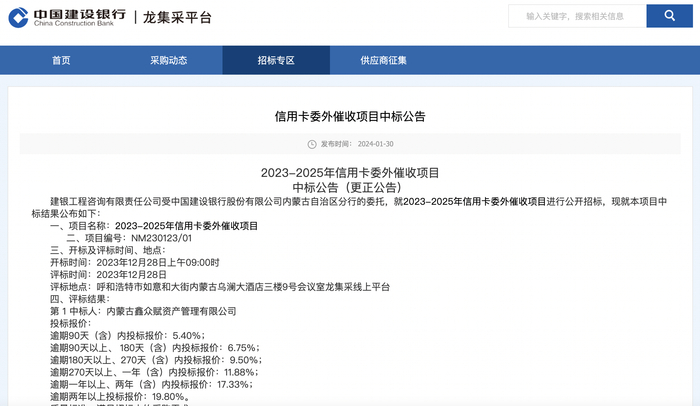700x406 pixels.
Task: Click the 龙集采平台 platform title
Action: pos(177,17)
